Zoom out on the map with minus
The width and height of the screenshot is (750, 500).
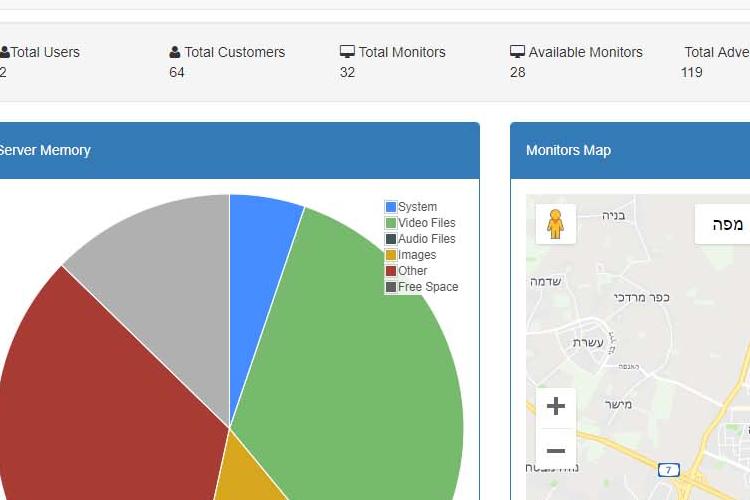pos(556,450)
